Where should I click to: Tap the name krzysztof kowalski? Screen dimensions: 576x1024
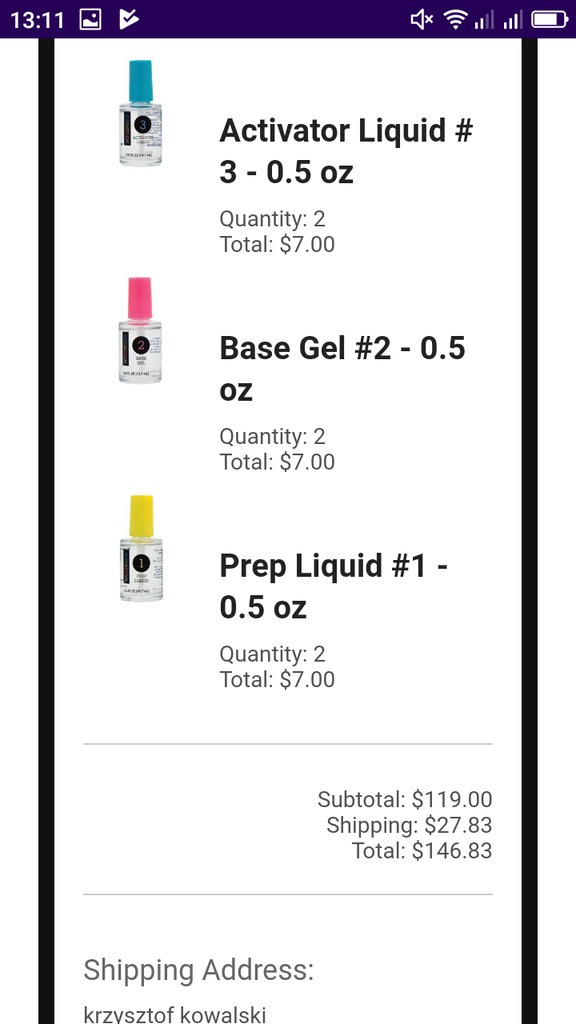coord(175,1014)
